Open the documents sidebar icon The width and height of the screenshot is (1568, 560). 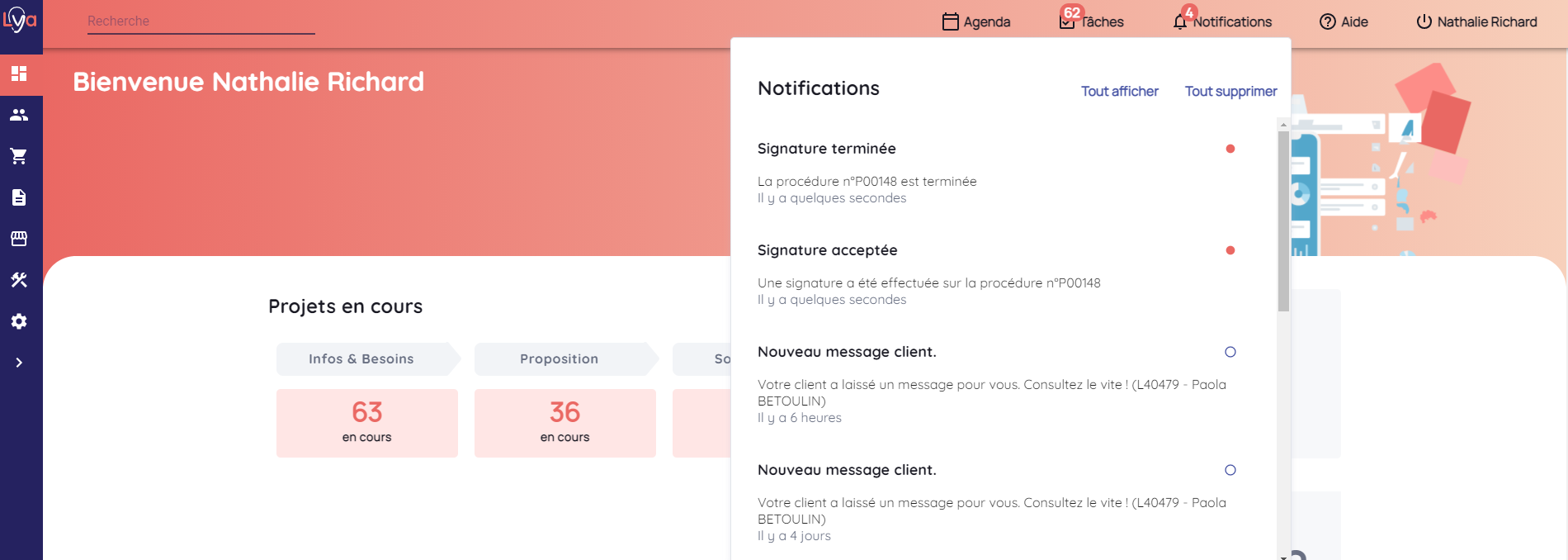click(x=19, y=197)
